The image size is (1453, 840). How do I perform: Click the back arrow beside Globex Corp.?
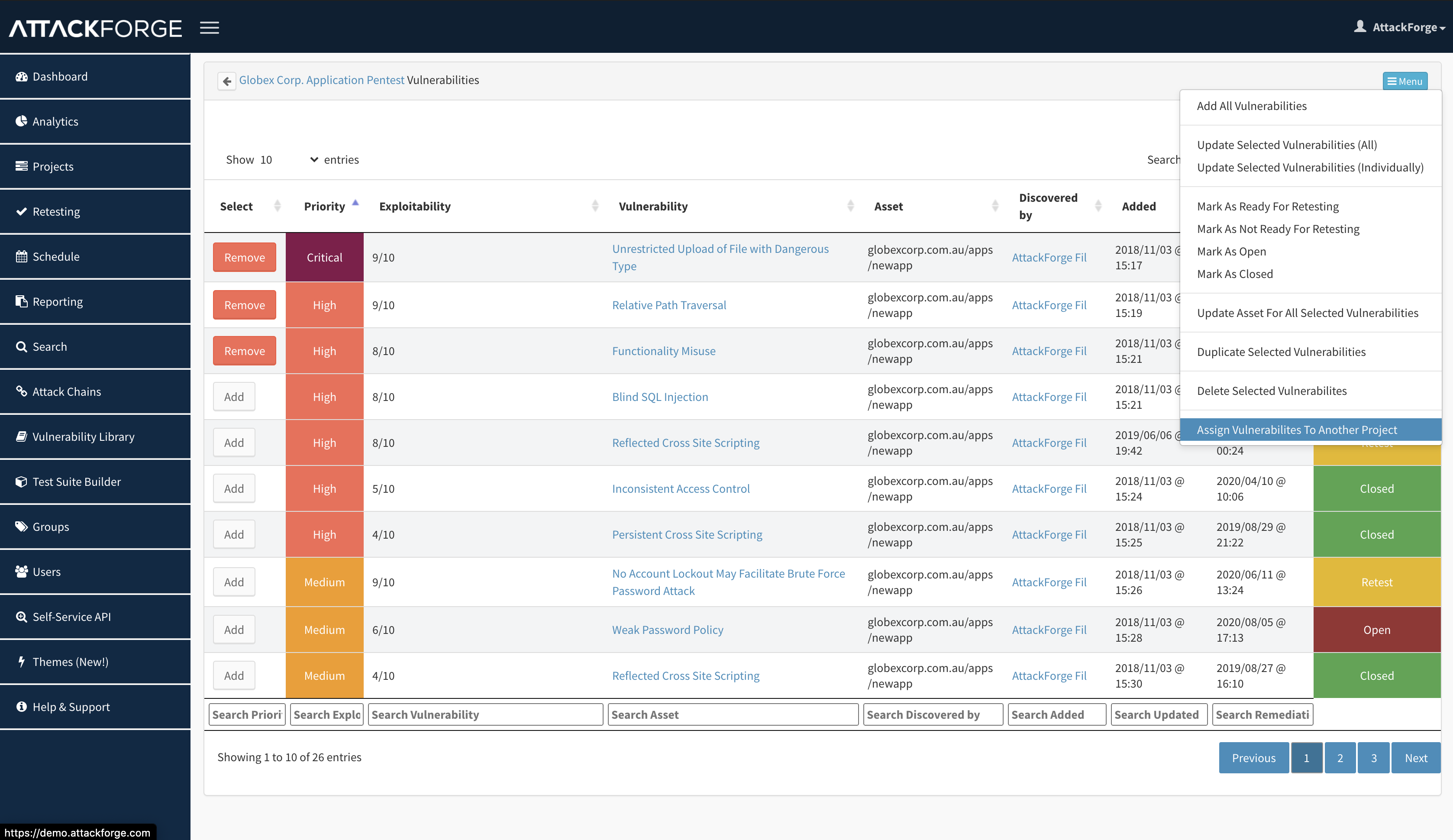pos(226,81)
